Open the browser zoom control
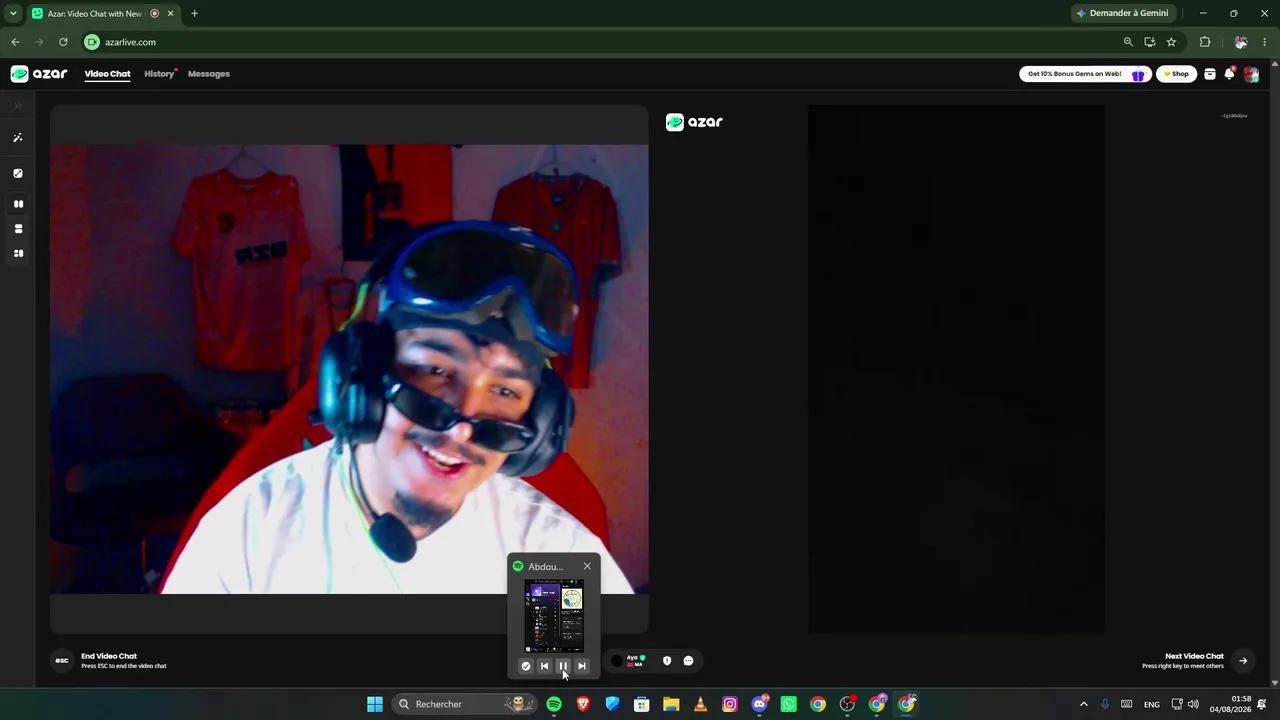This screenshot has height=720, width=1280. 1128,42
